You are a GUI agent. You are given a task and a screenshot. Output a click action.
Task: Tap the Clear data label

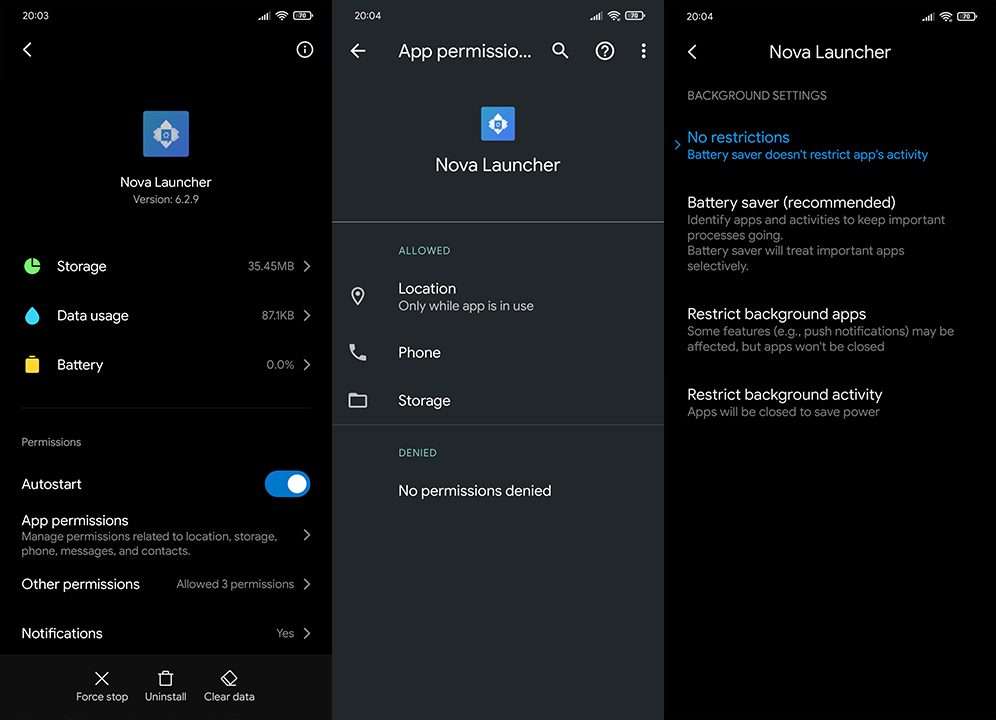click(229, 696)
